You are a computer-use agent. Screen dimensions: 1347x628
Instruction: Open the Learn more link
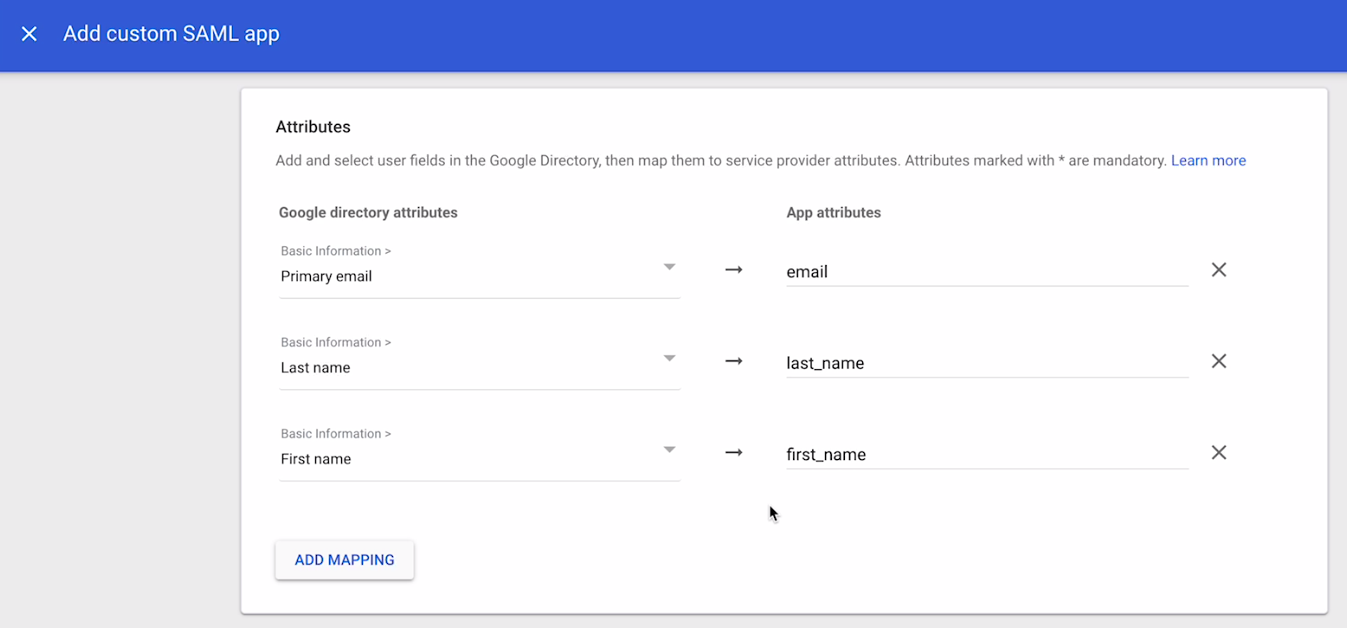pos(1208,160)
